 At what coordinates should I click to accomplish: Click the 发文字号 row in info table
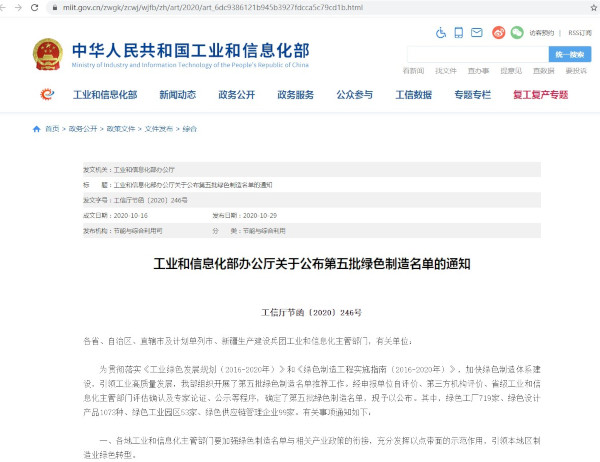(x=311, y=200)
